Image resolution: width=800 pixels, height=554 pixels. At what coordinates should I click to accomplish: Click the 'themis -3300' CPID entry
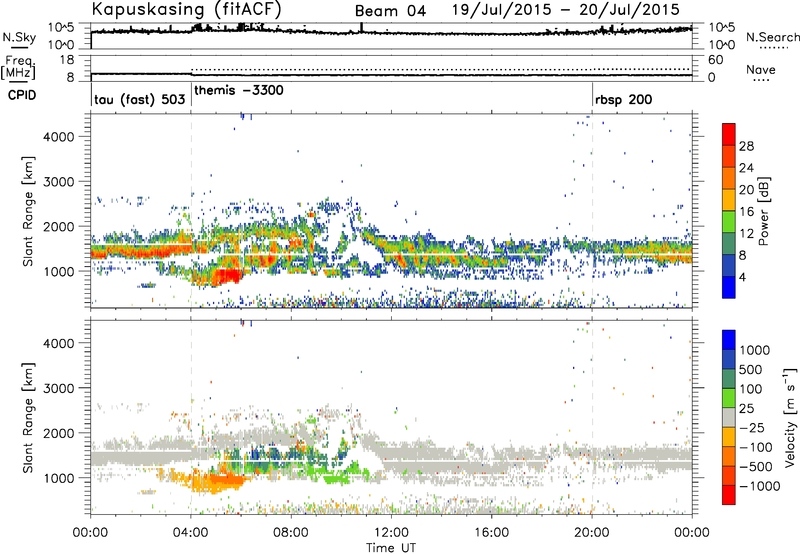pyautogui.click(x=239, y=90)
